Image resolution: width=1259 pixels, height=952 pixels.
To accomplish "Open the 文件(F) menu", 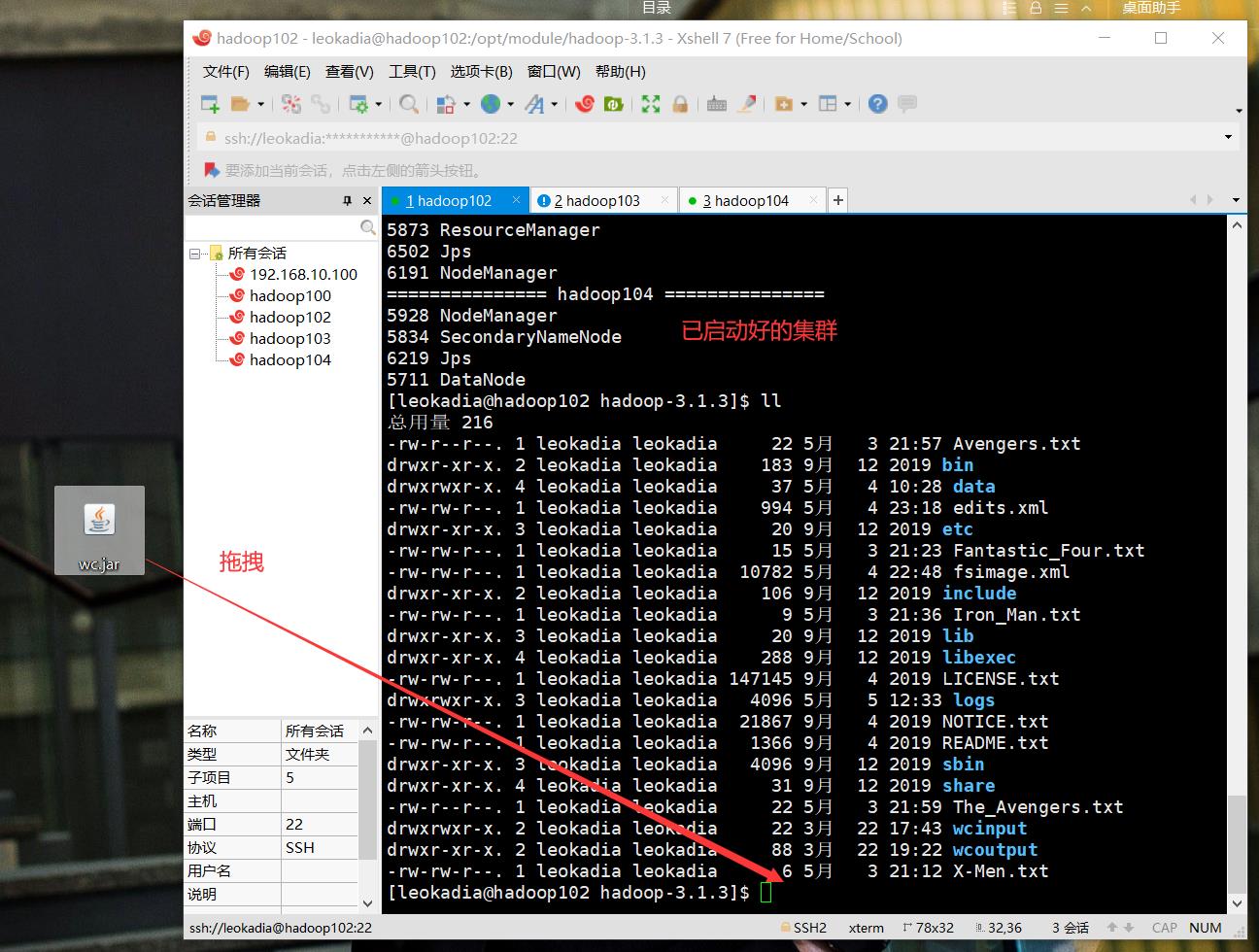I will (226, 72).
